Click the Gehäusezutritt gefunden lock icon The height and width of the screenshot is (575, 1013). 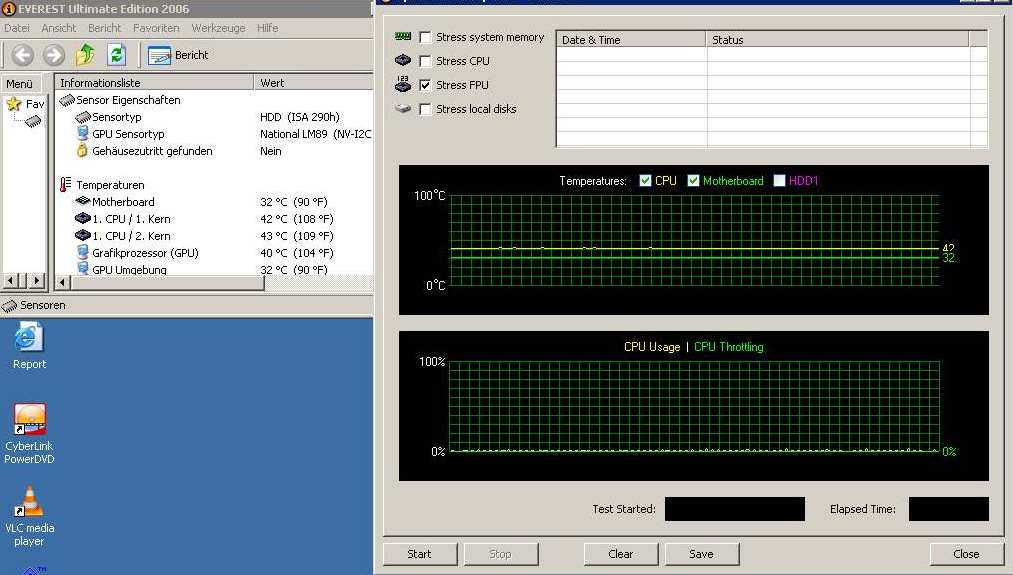[82, 151]
